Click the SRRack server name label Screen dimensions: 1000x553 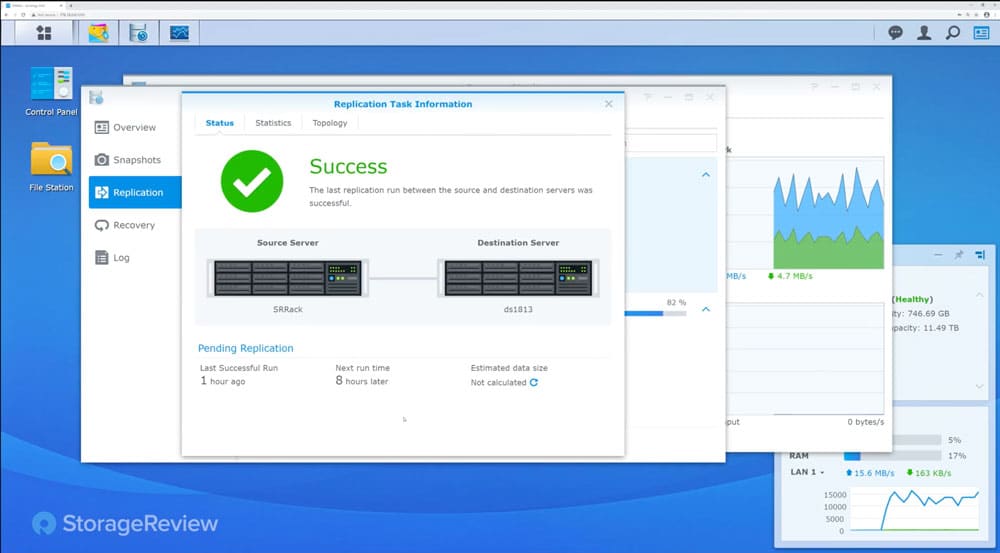point(288,309)
